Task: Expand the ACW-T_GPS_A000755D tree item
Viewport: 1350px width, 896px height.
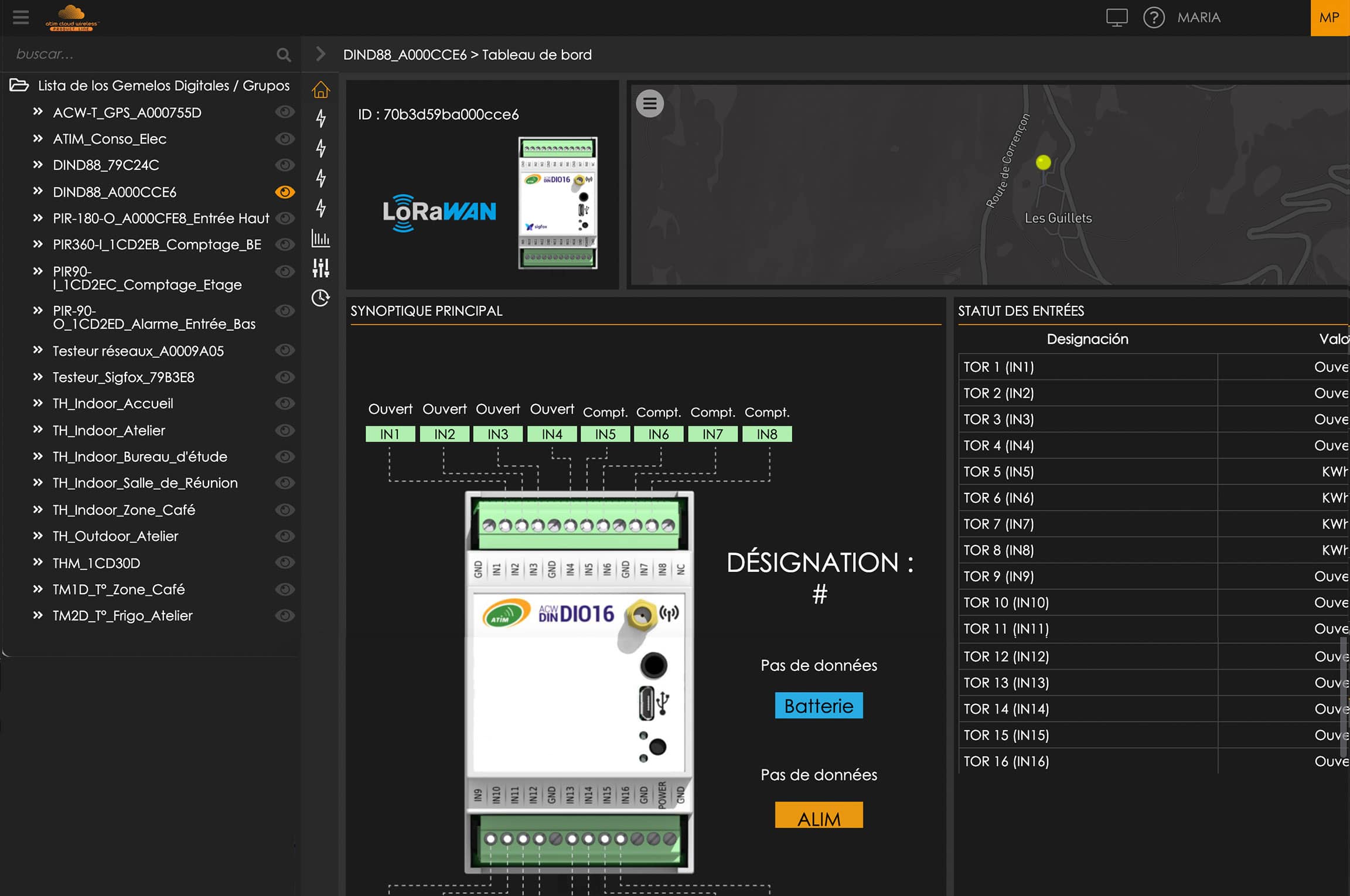Action: click(x=38, y=112)
